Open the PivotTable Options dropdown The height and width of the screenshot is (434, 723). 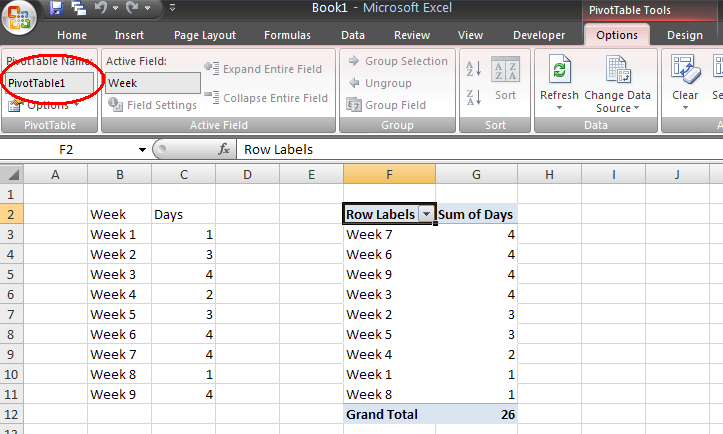(x=50, y=105)
